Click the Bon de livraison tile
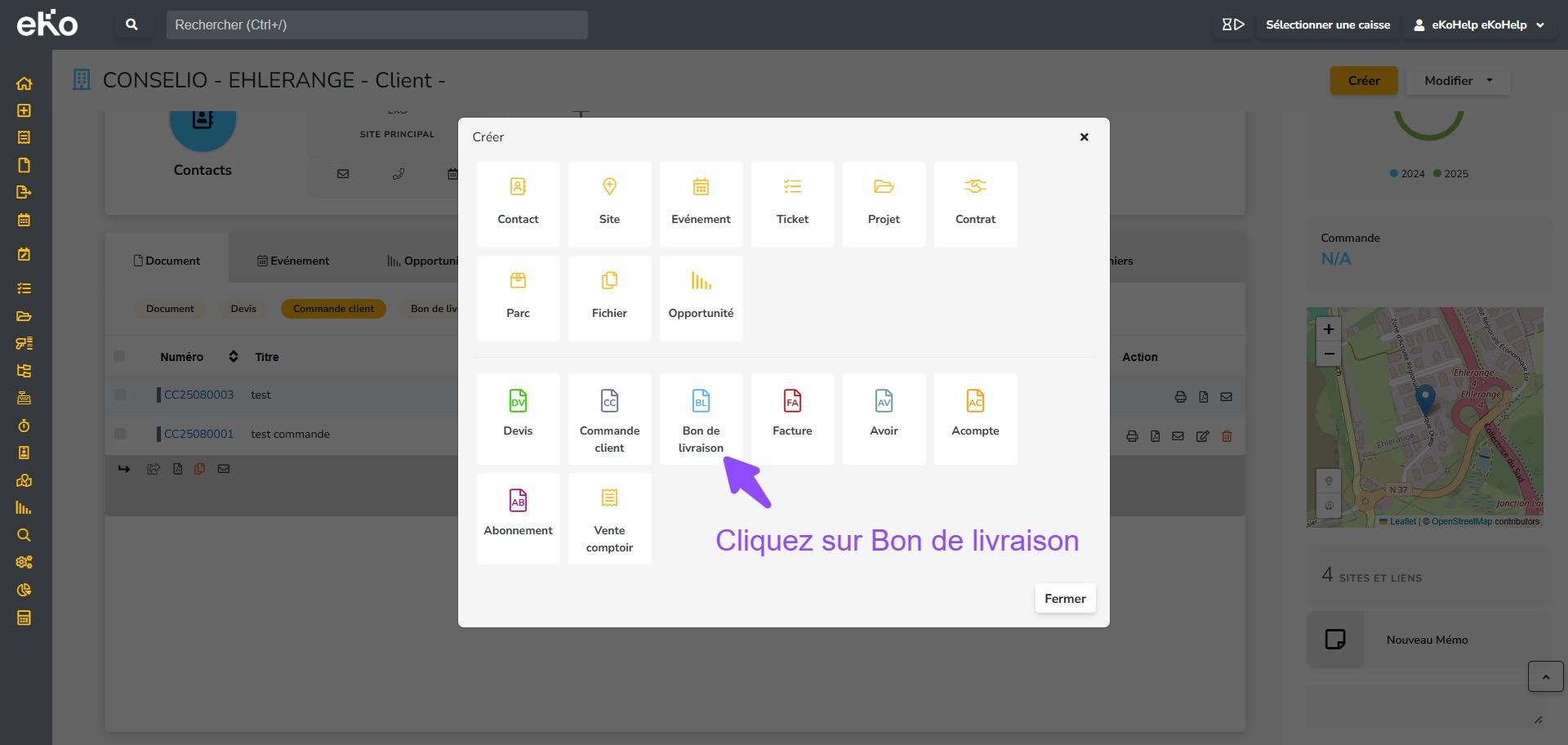The height and width of the screenshot is (745, 1568). (x=701, y=419)
